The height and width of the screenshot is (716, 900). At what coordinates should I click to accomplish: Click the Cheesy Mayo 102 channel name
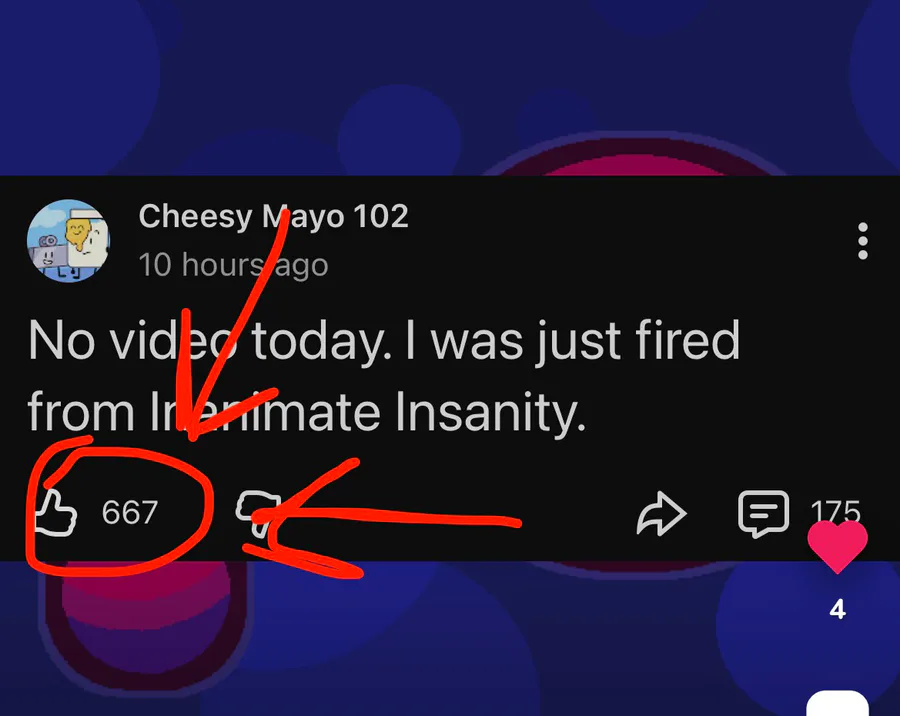click(273, 216)
